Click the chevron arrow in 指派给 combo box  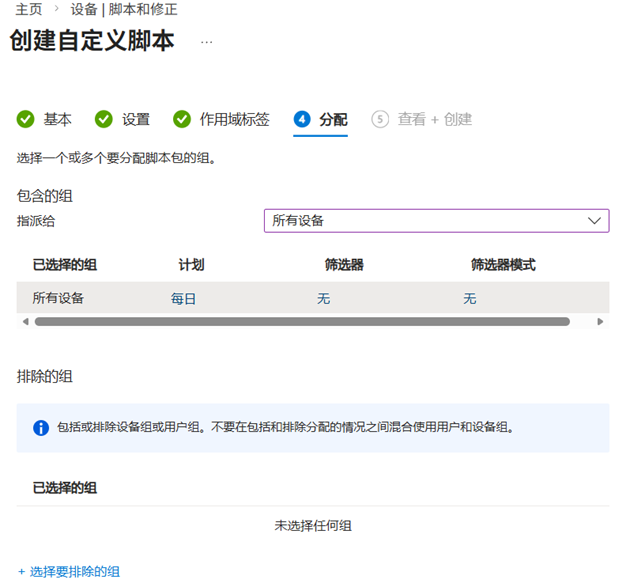[x=594, y=220]
